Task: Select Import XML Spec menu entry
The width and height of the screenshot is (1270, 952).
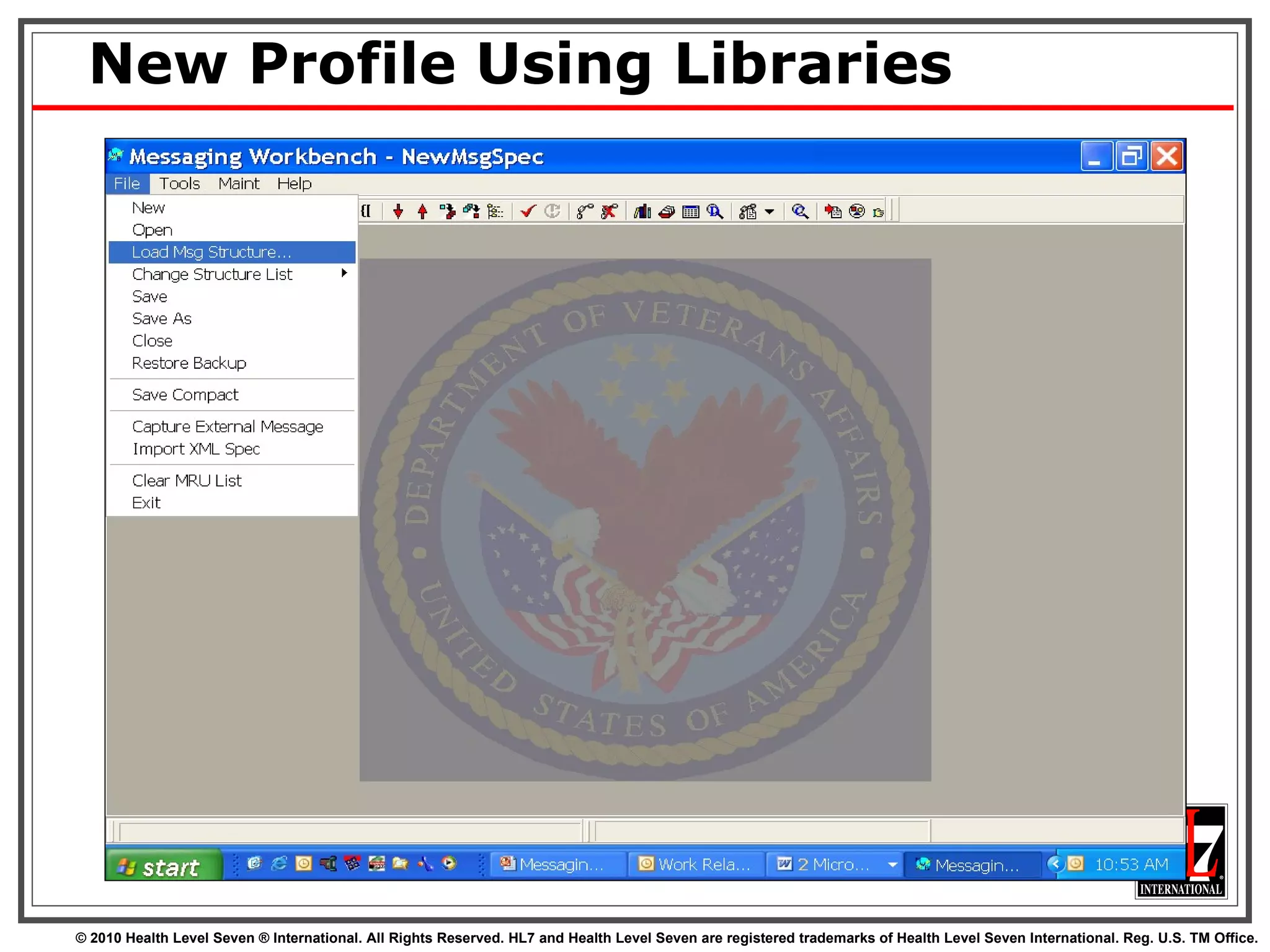Action: 232,449
